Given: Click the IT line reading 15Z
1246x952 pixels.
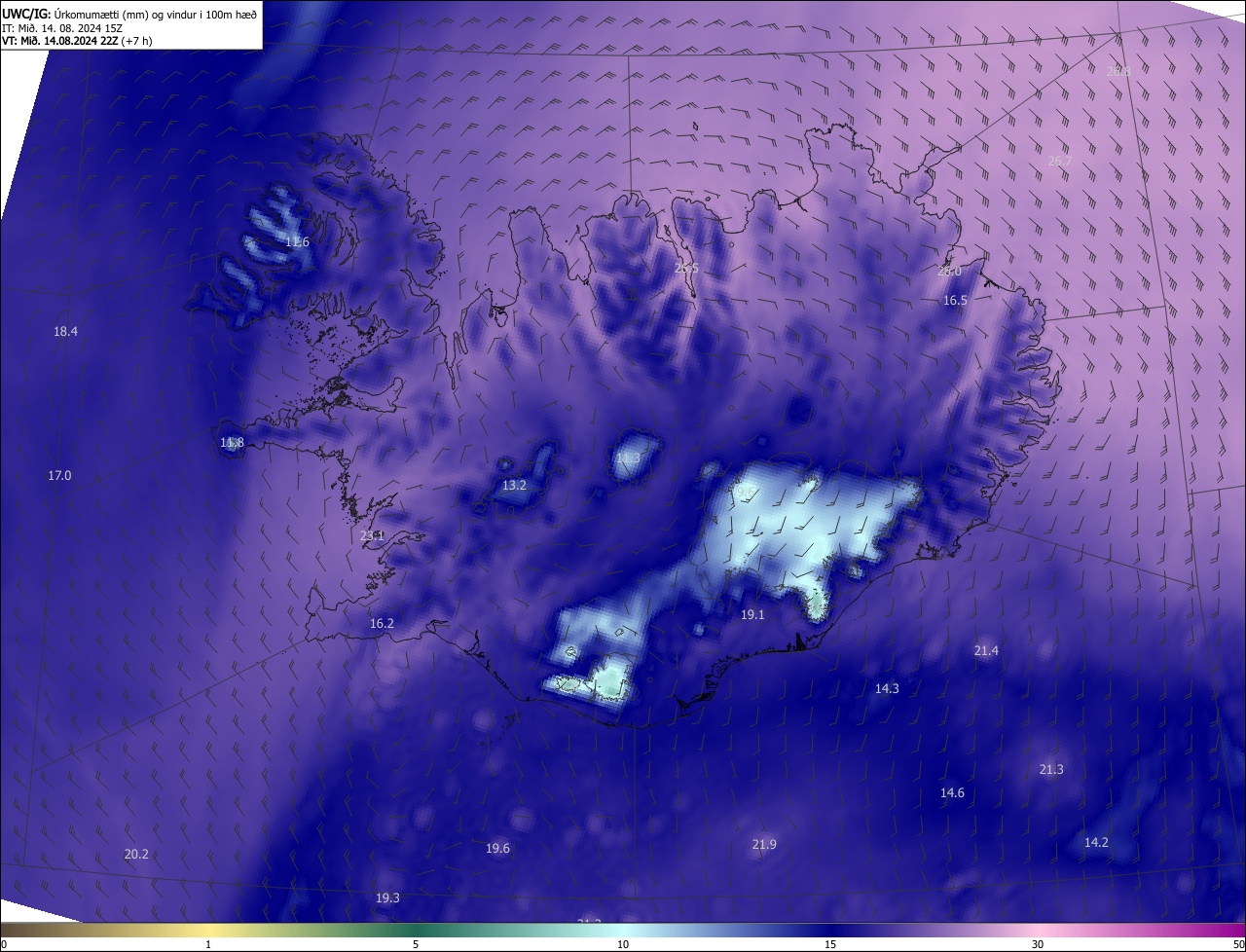Looking at the screenshot, I should 61,27.
